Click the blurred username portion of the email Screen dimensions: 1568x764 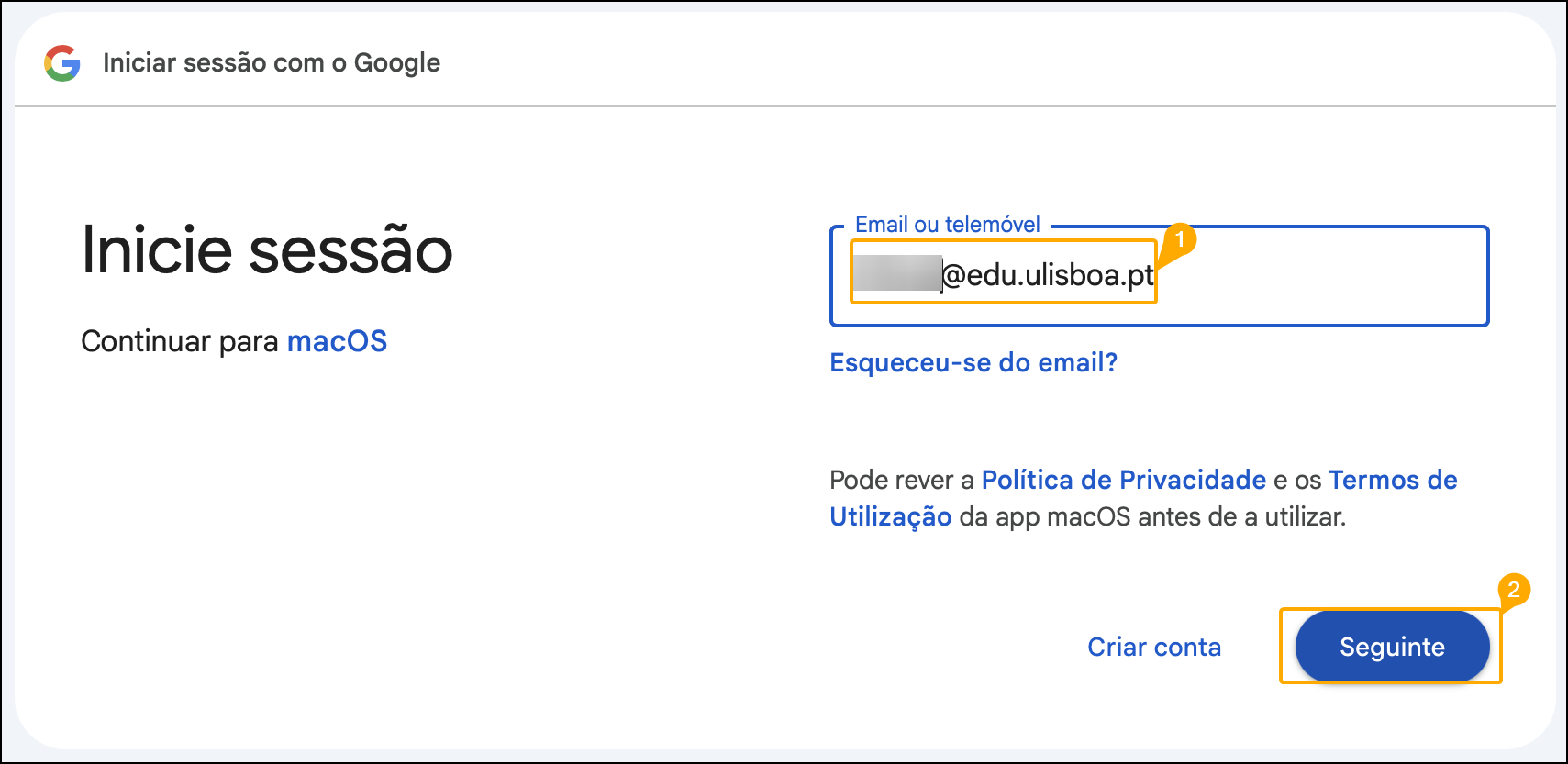[897, 273]
